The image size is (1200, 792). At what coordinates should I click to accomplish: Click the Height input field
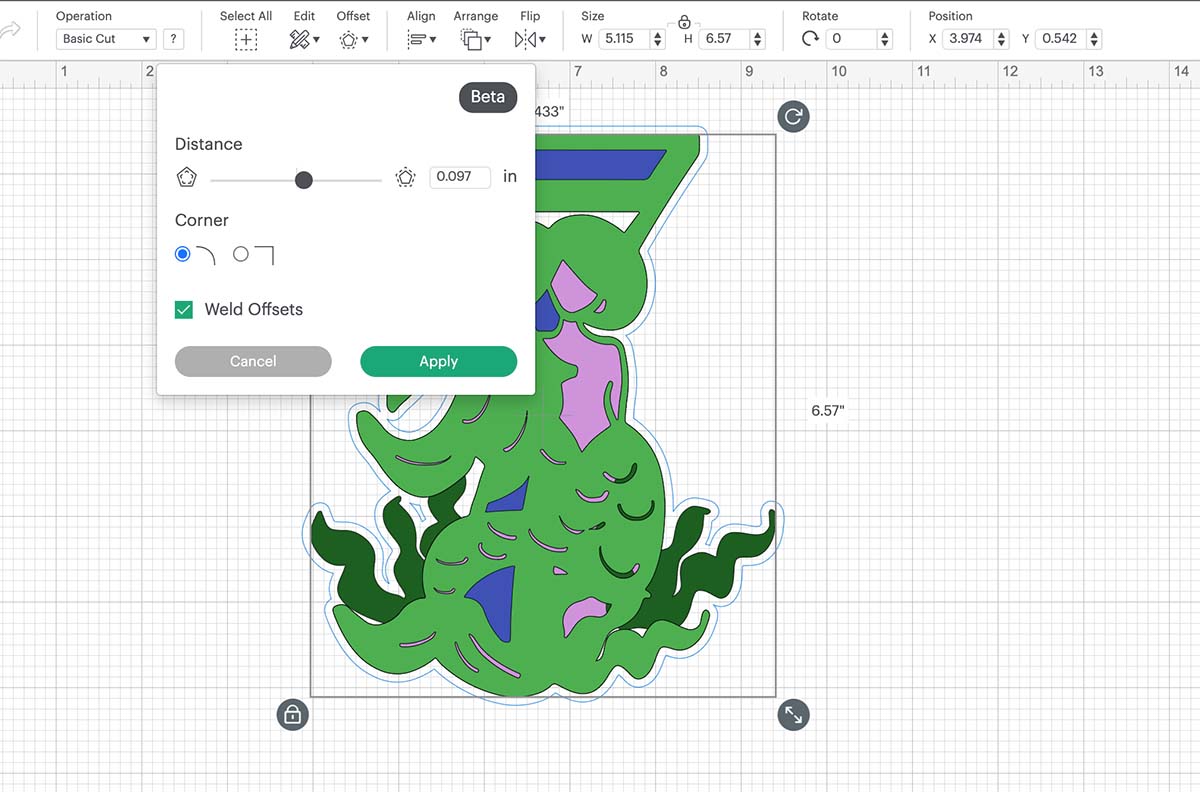pos(725,39)
